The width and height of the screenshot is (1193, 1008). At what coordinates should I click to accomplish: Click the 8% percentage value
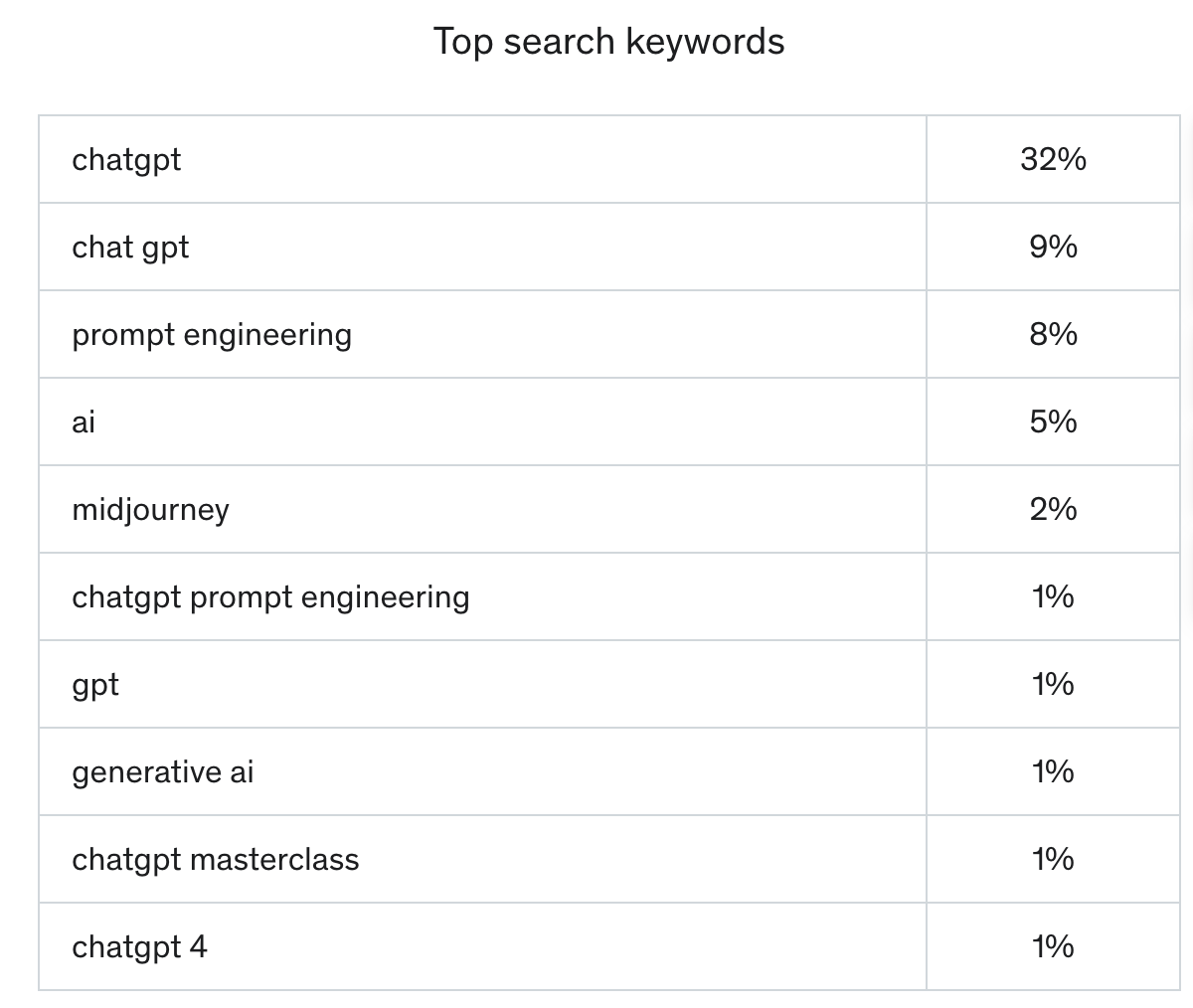pos(1053,334)
